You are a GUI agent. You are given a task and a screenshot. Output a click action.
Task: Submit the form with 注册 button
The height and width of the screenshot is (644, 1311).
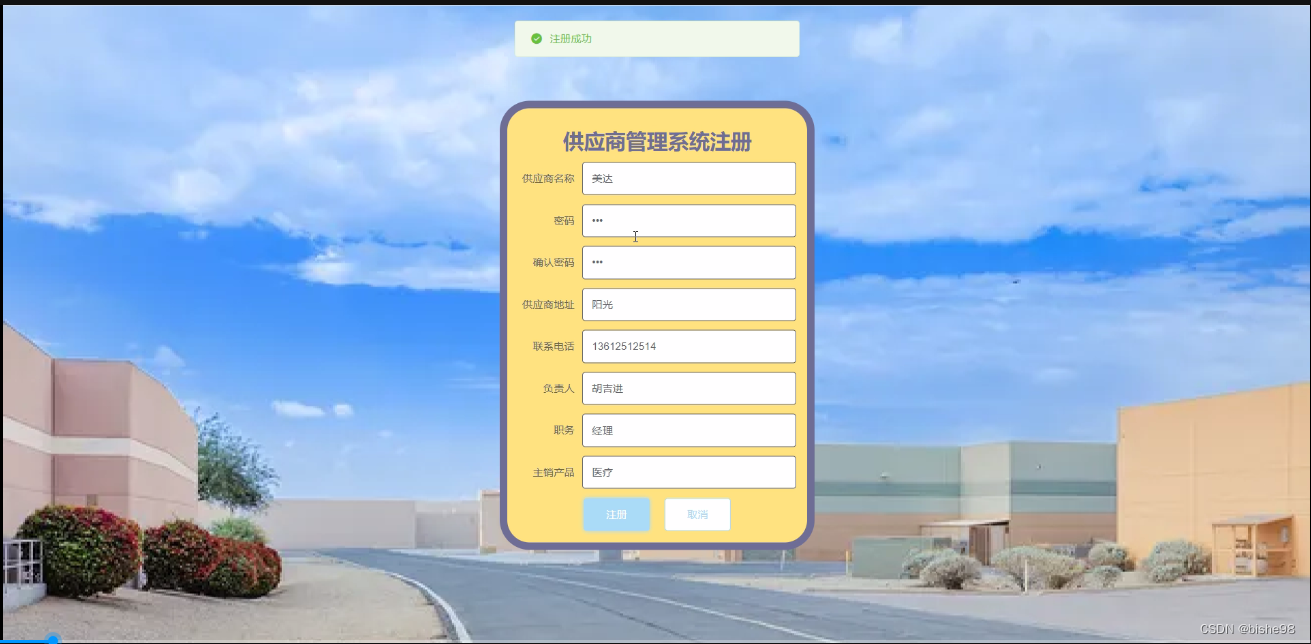click(617, 515)
